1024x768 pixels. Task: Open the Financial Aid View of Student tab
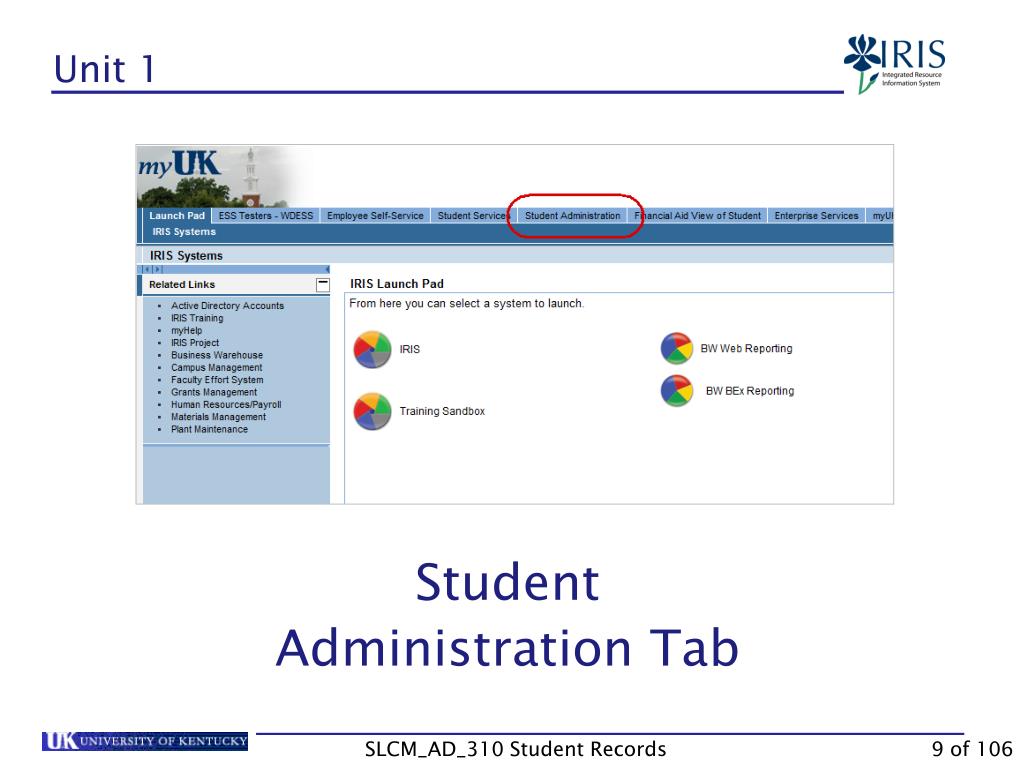pos(697,216)
